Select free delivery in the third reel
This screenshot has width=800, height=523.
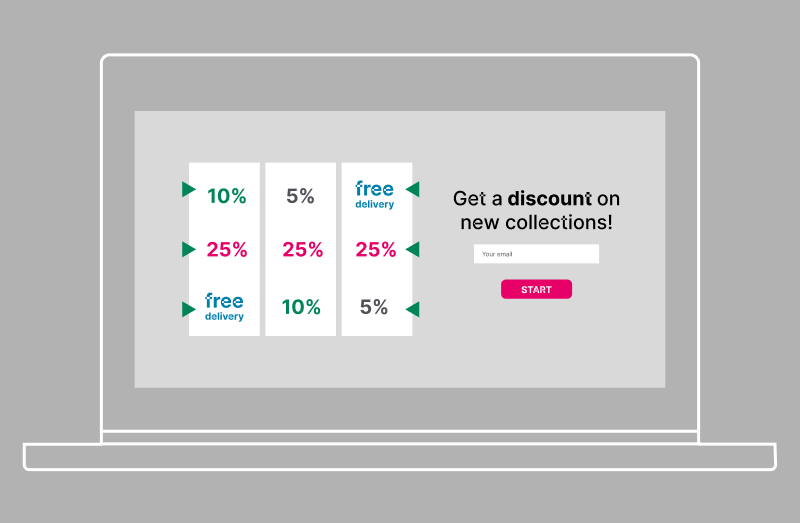[374, 195]
